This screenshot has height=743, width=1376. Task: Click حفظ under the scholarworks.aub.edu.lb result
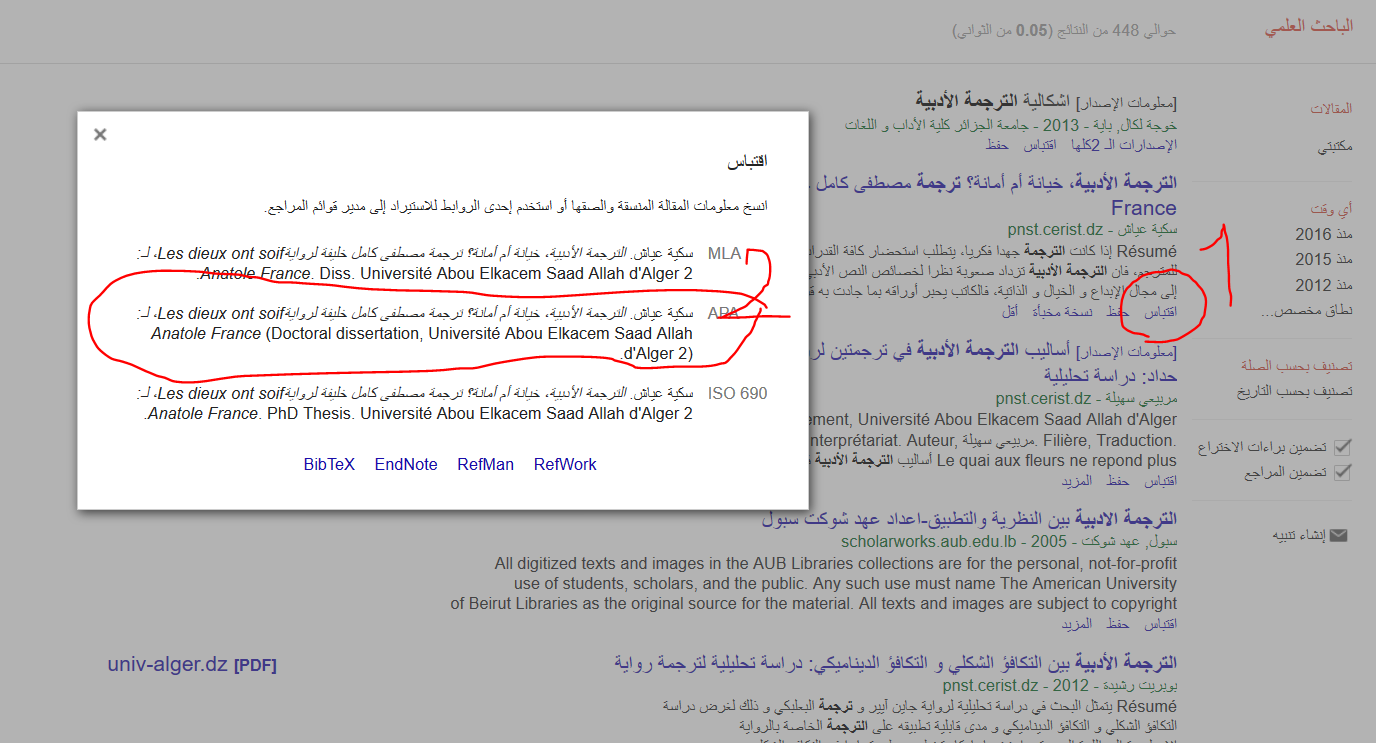tap(1117, 624)
